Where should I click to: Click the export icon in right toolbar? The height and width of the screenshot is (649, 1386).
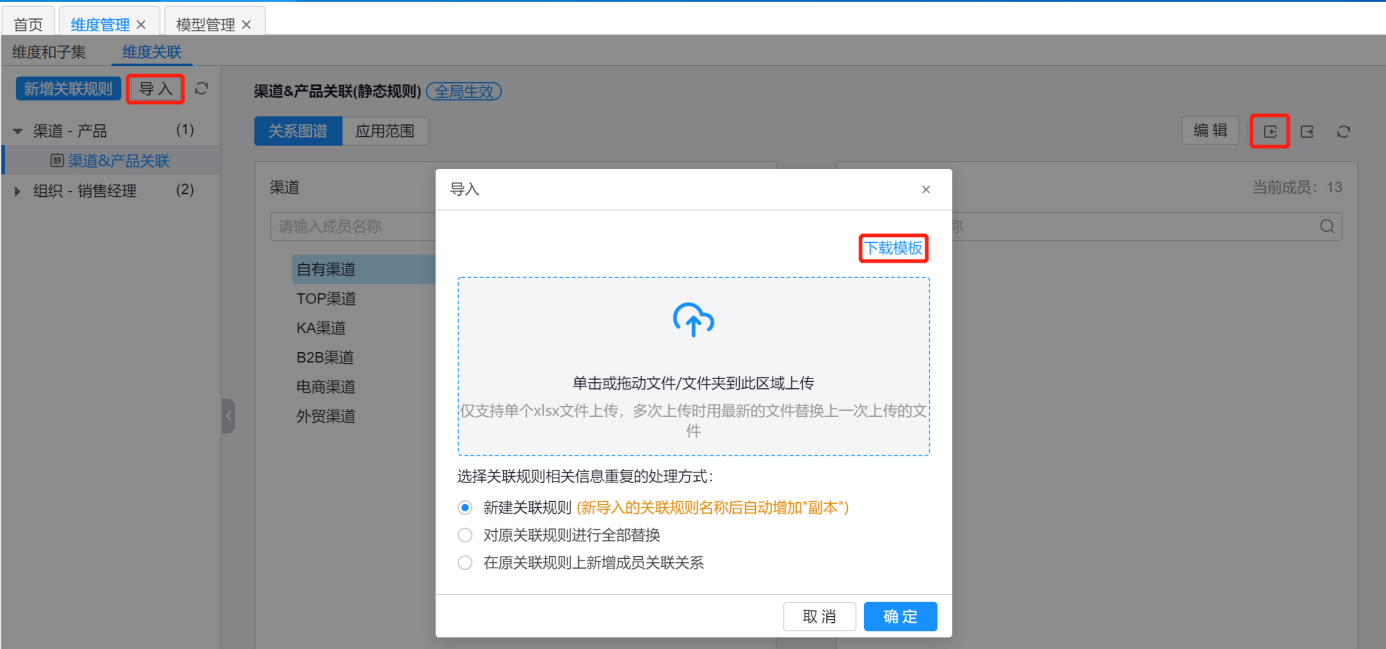click(x=1307, y=131)
